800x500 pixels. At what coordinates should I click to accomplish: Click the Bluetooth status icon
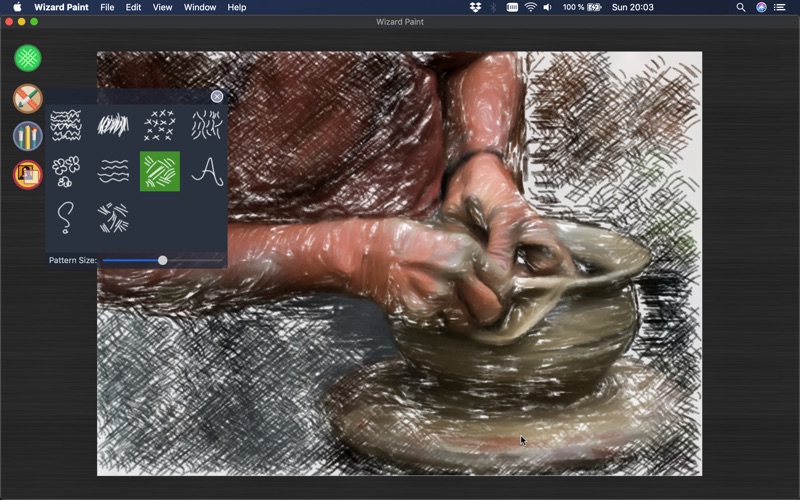[493, 7]
